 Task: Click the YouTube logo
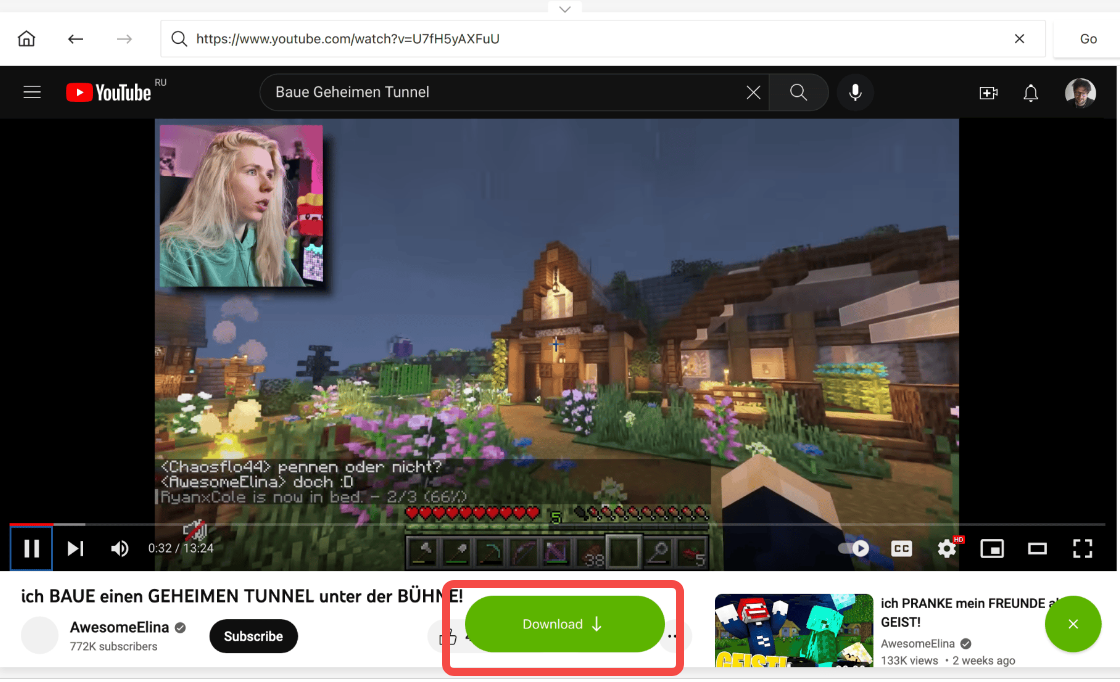pyautogui.click(x=109, y=92)
